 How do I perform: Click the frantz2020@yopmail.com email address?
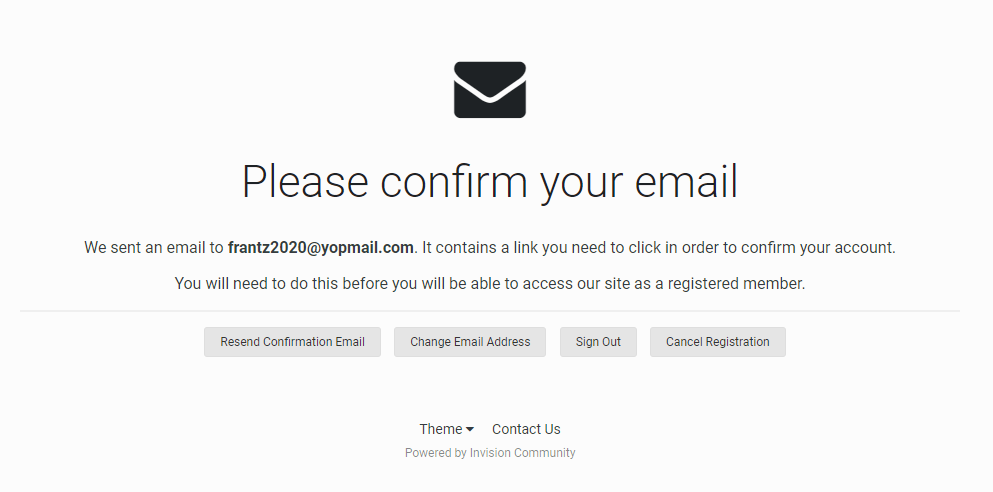pyautogui.click(x=320, y=248)
